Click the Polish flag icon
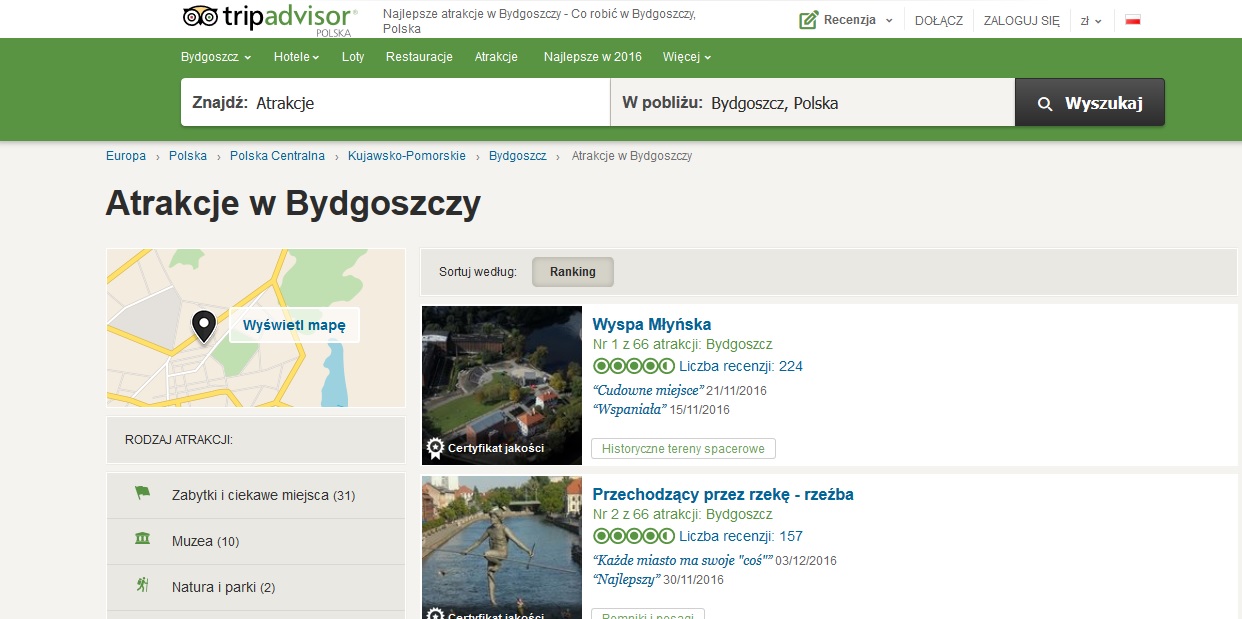The width and height of the screenshot is (1242, 619). pyautogui.click(x=1133, y=20)
